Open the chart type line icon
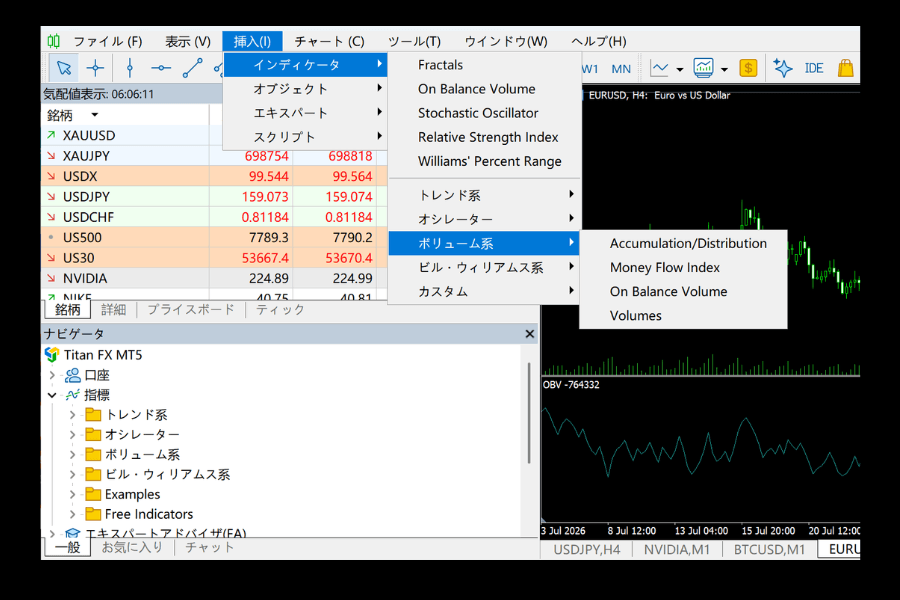 660,68
